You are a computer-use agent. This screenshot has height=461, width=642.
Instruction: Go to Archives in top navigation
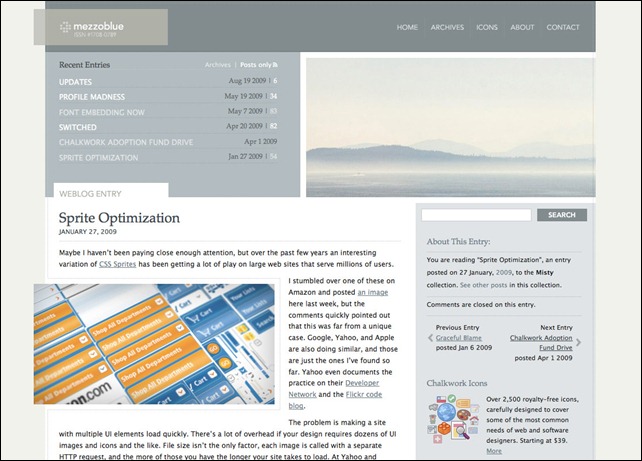coord(447,27)
